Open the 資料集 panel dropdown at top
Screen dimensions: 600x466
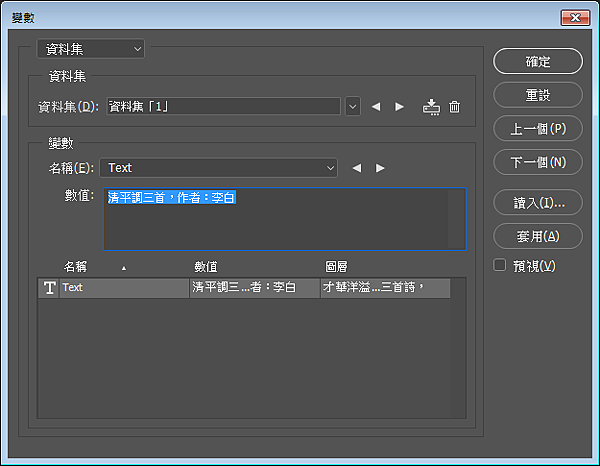pos(91,49)
